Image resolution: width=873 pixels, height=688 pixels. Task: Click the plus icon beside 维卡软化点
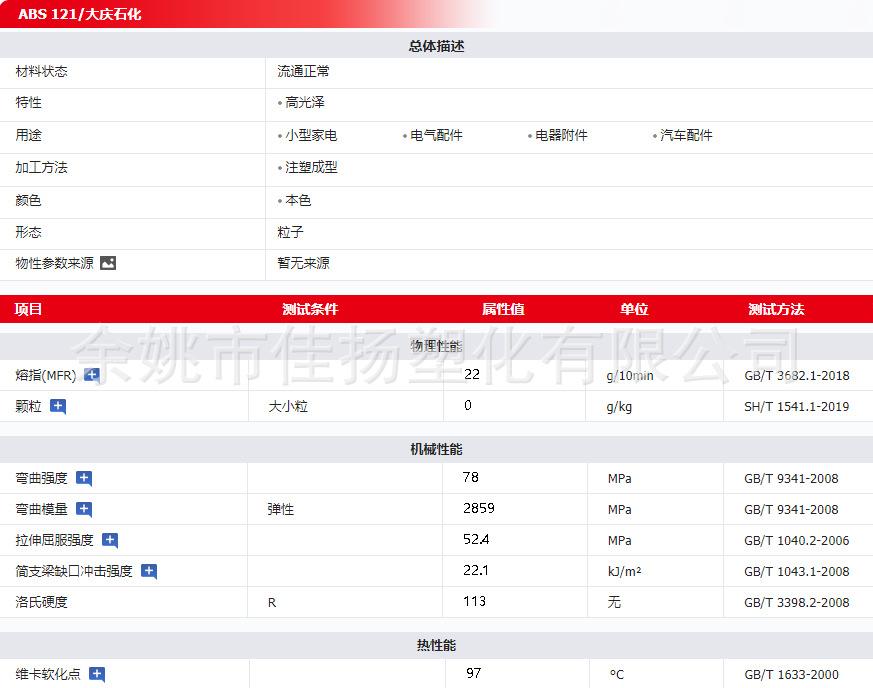(97, 674)
